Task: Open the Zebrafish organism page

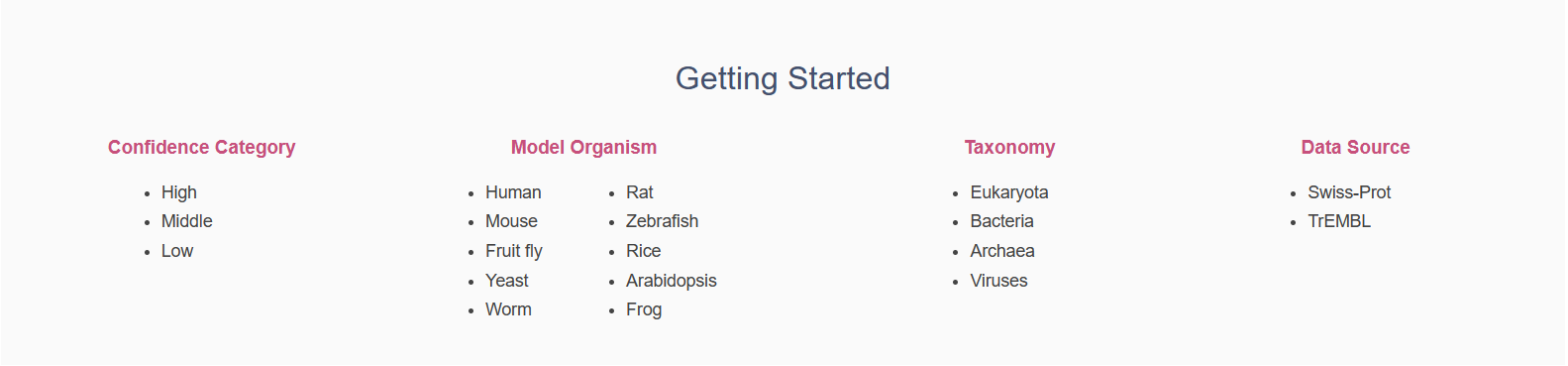Action: click(663, 221)
